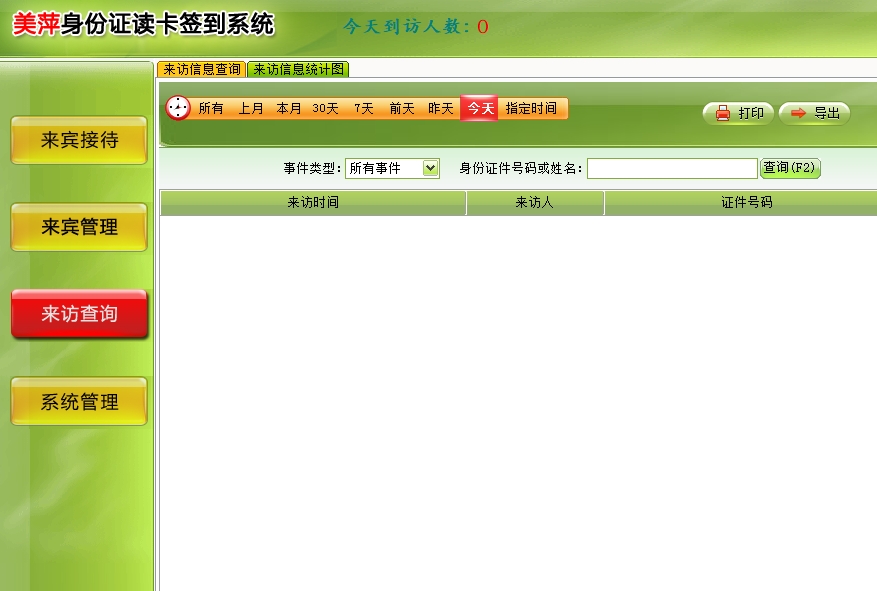Switch to the 来访信息查询 tab
The image size is (877, 591).
coord(202,70)
